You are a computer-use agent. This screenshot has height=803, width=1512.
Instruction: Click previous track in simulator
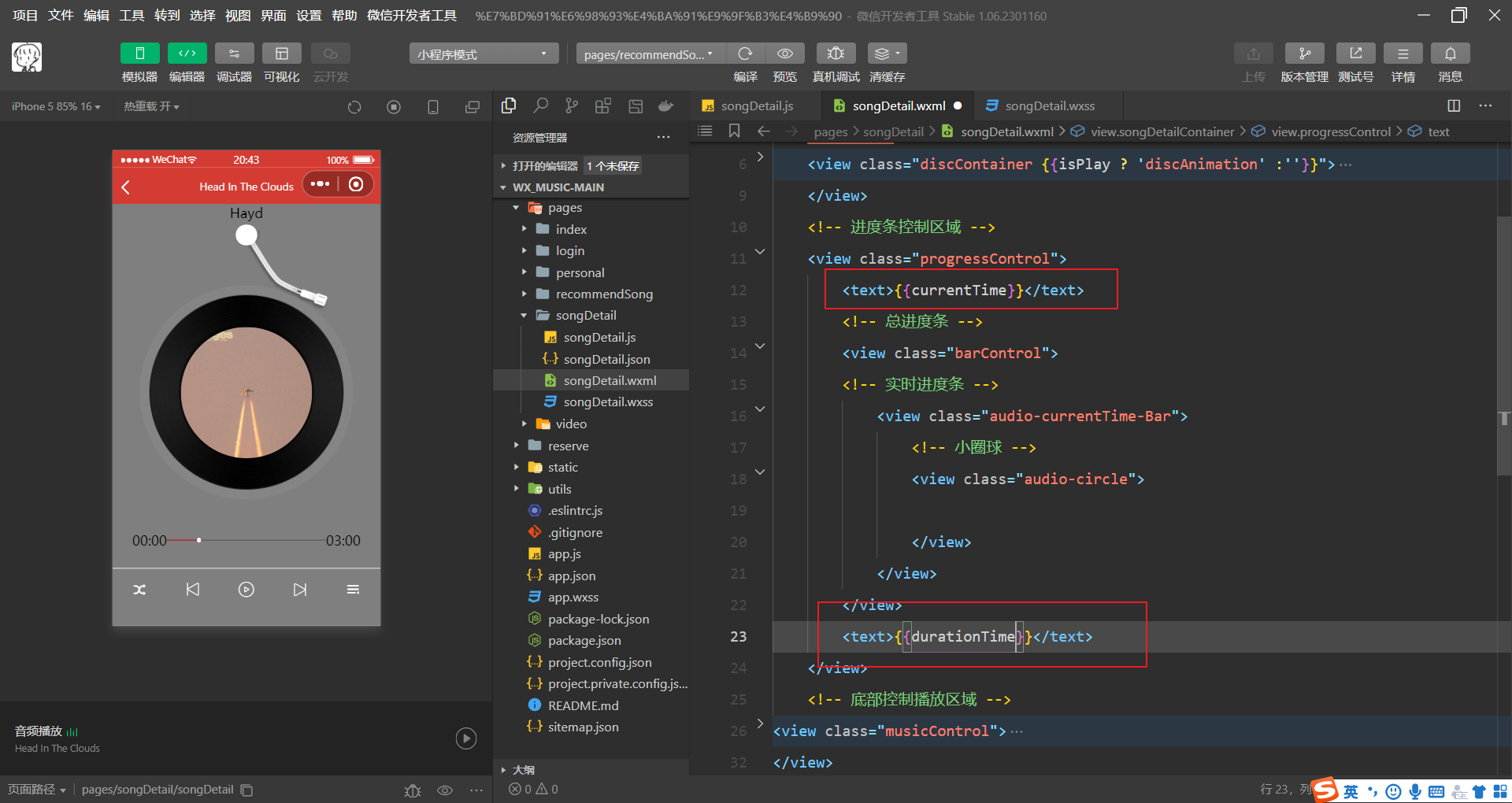(x=193, y=590)
